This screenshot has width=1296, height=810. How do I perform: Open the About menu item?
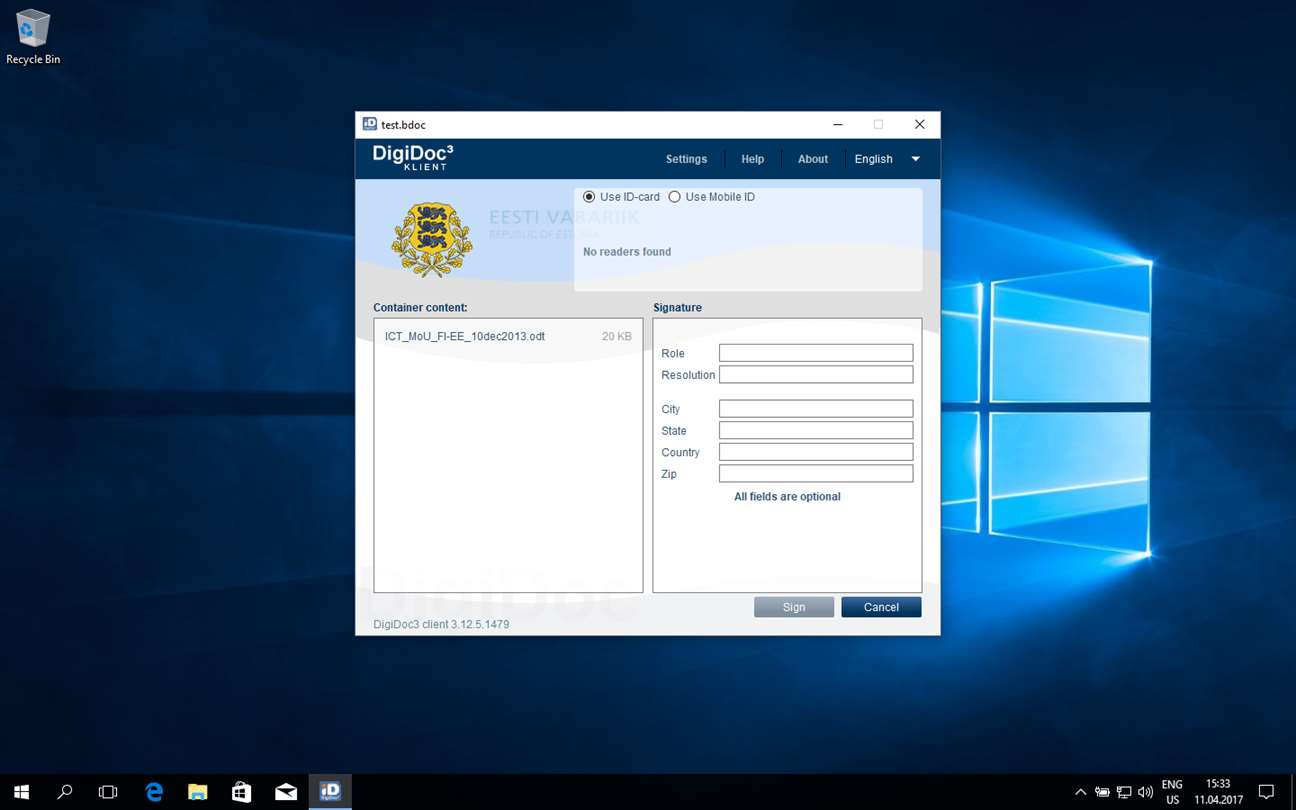813,159
